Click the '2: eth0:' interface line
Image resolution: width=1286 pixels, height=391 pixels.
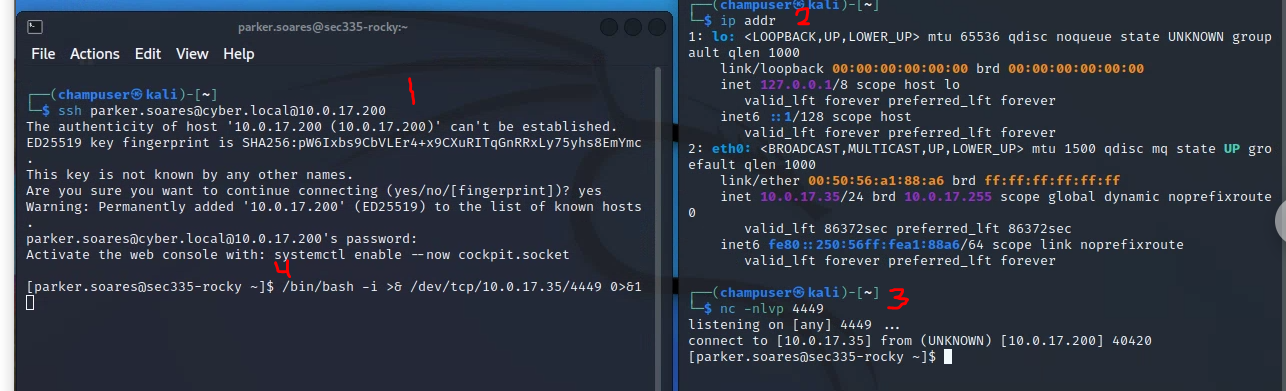[x=980, y=148]
